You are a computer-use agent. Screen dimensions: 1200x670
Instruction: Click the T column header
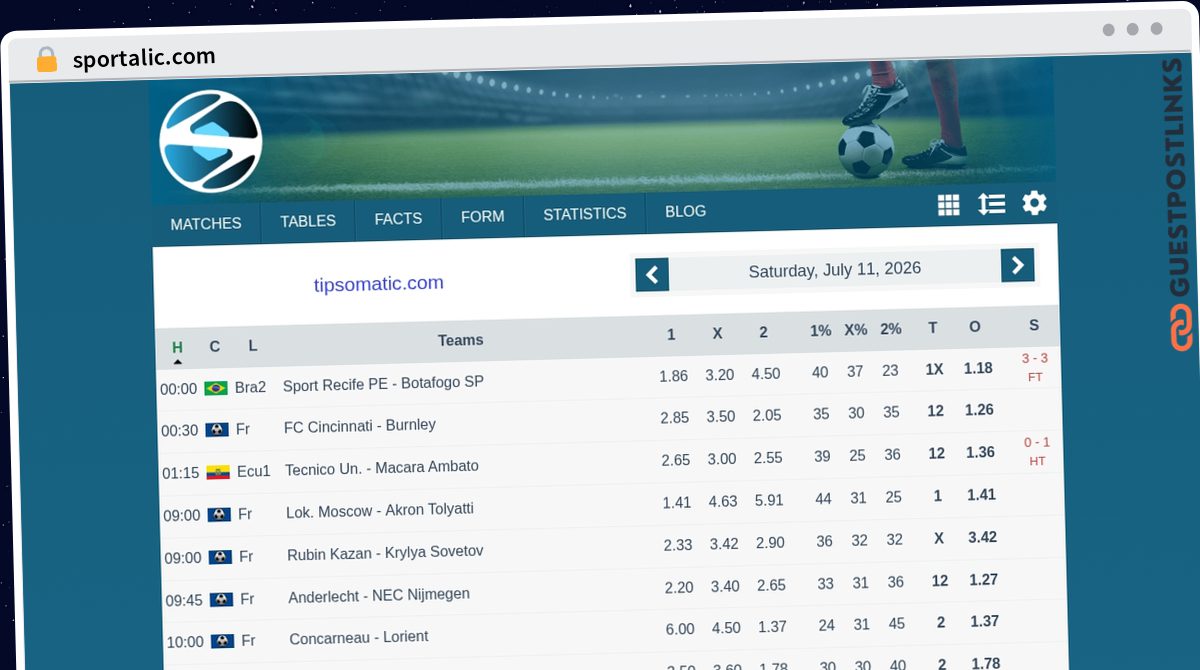point(933,328)
